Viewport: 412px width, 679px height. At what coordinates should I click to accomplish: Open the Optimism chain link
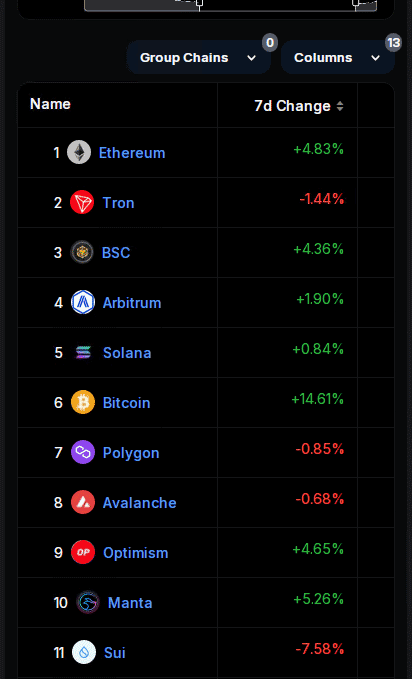pyautogui.click(x=136, y=553)
